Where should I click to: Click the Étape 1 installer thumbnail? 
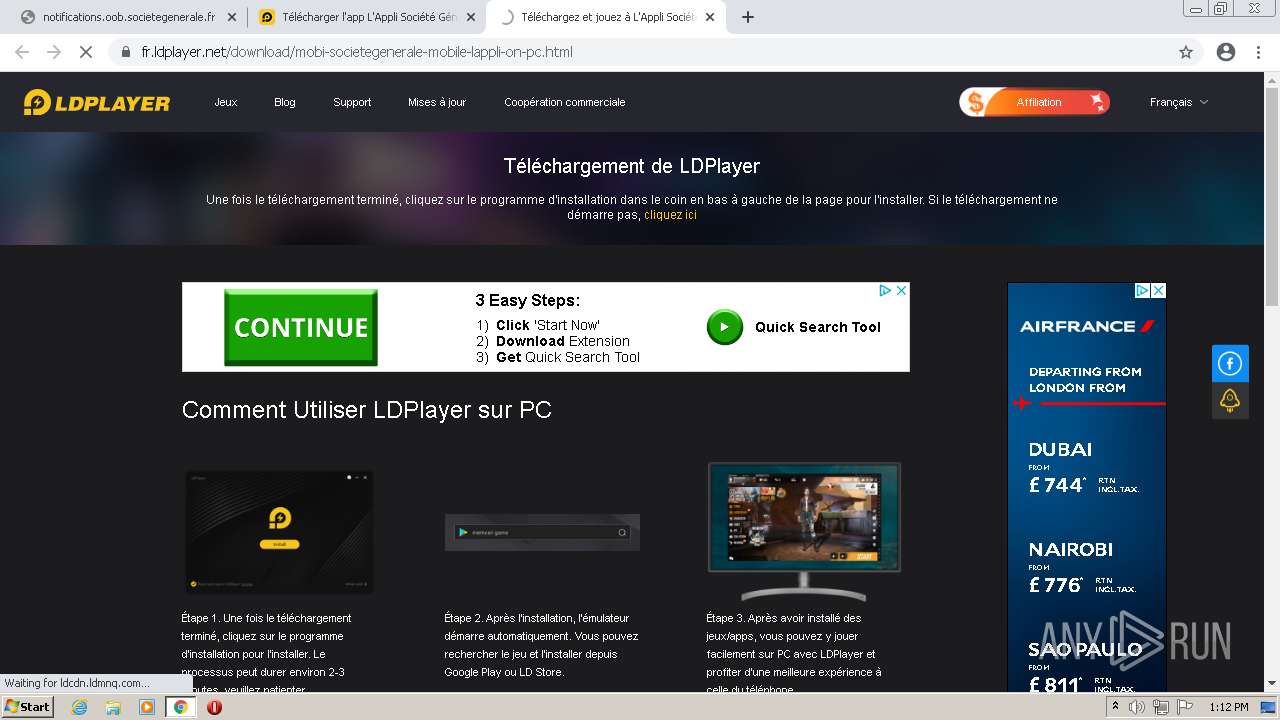pos(280,532)
